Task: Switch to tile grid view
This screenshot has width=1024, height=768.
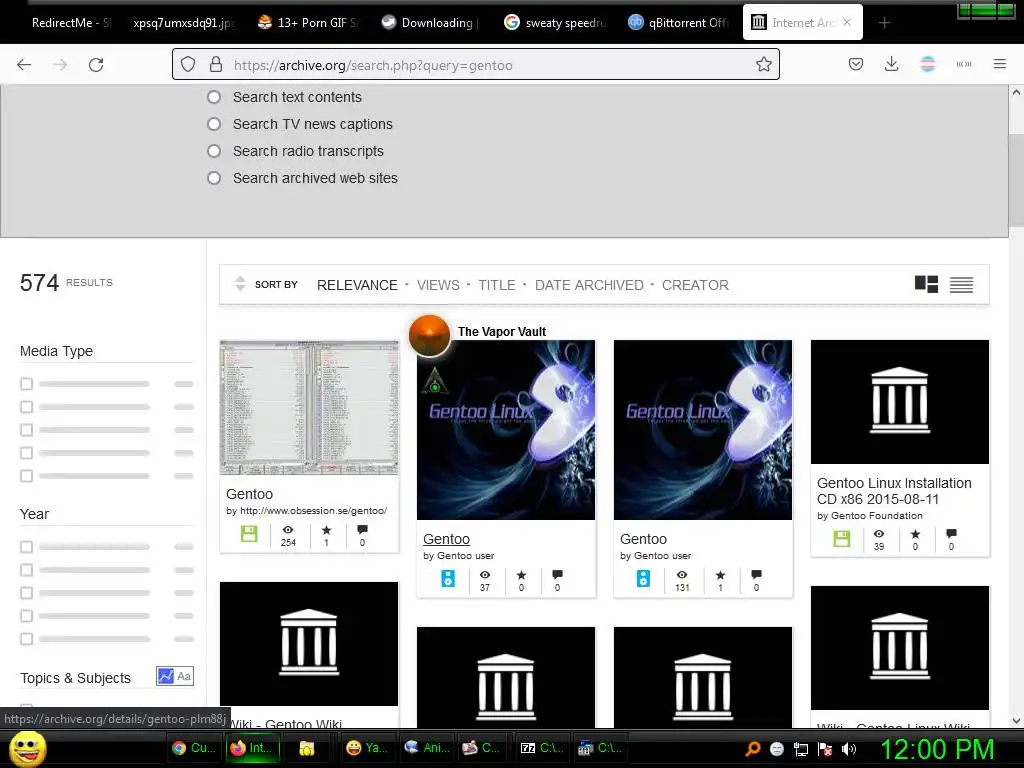Action: [x=926, y=284]
